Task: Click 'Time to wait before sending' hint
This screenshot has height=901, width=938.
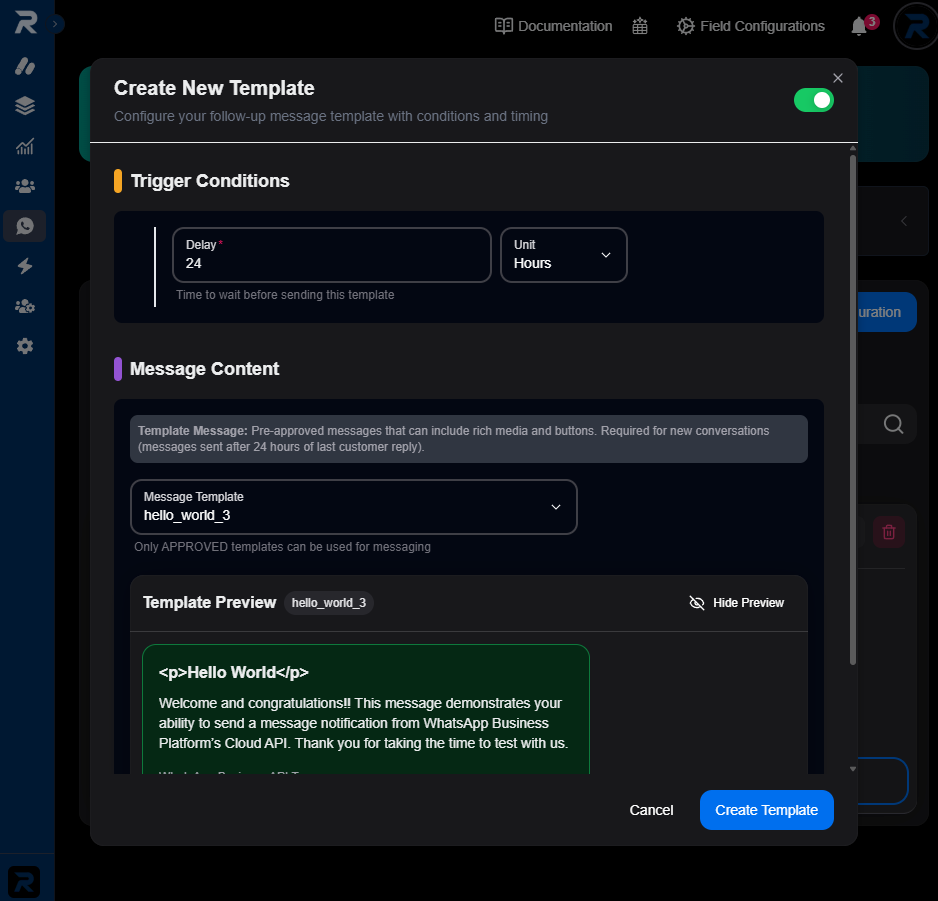Action: point(285,294)
